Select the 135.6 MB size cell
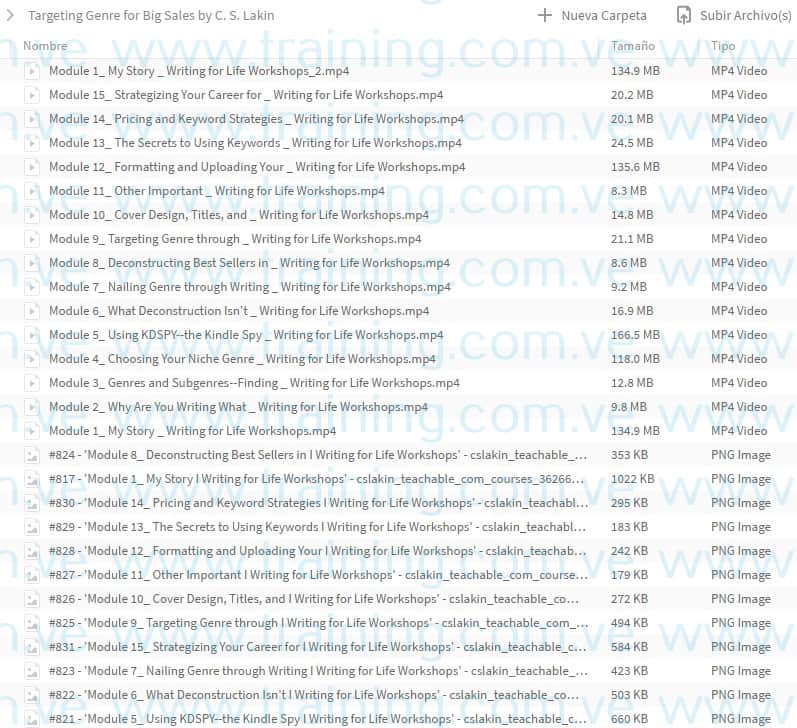This screenshot has height=728, width=797. pyautogui.click(x=635, y=167)
